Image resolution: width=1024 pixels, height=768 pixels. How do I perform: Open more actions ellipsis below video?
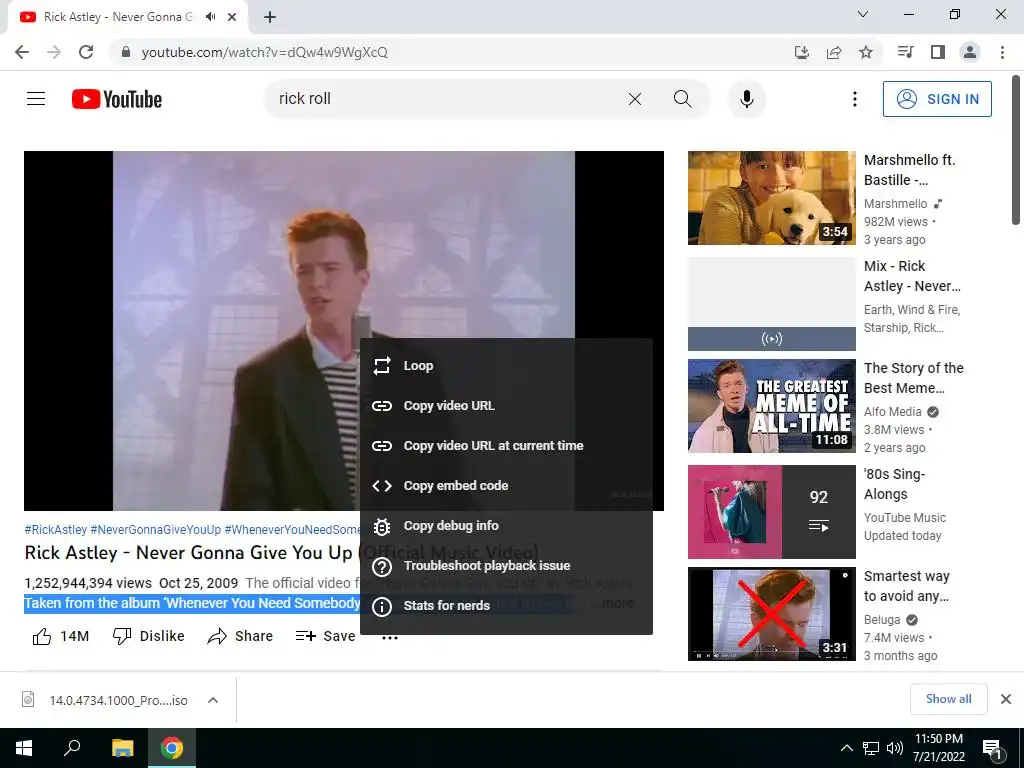(390, 638)
